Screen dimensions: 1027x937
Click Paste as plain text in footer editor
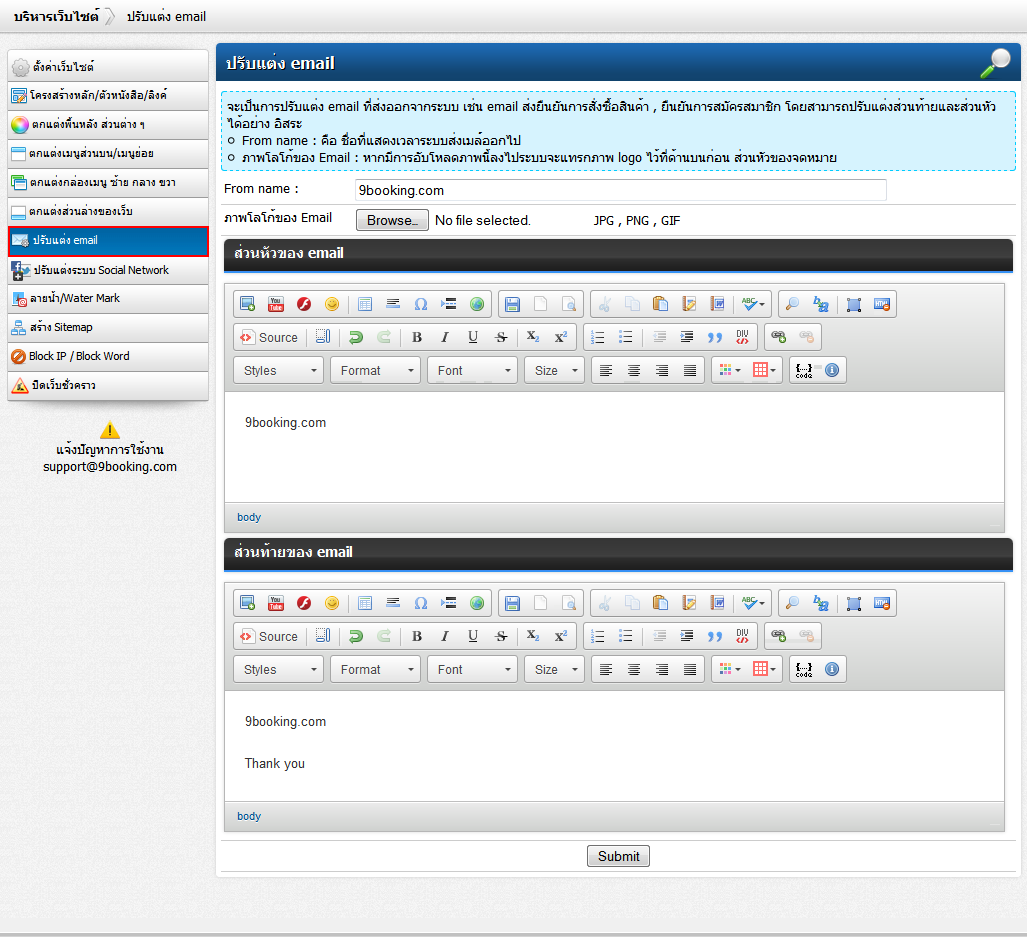[x=688, y=603]
